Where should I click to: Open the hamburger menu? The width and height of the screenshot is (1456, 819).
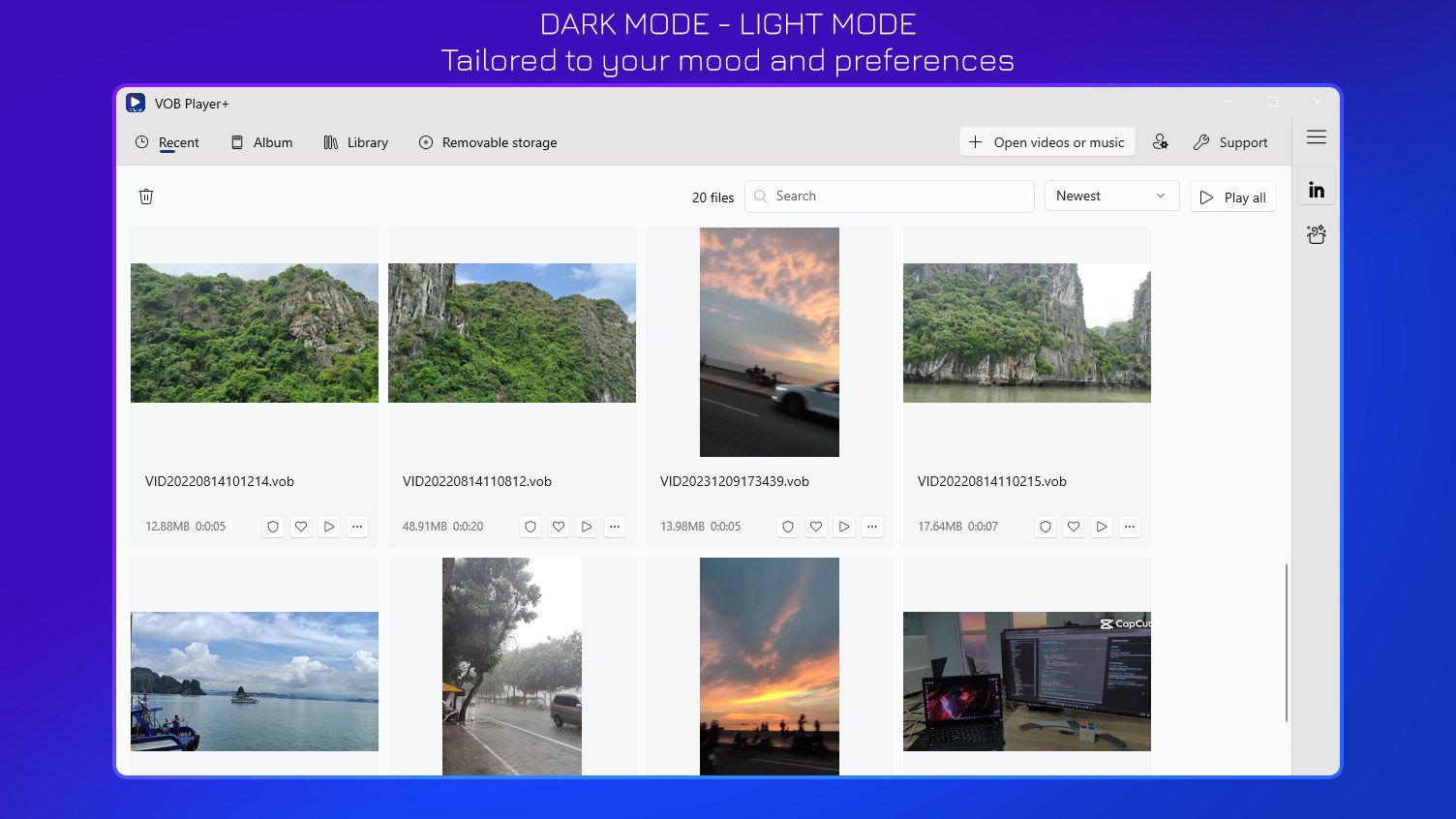pos(1316,137)
